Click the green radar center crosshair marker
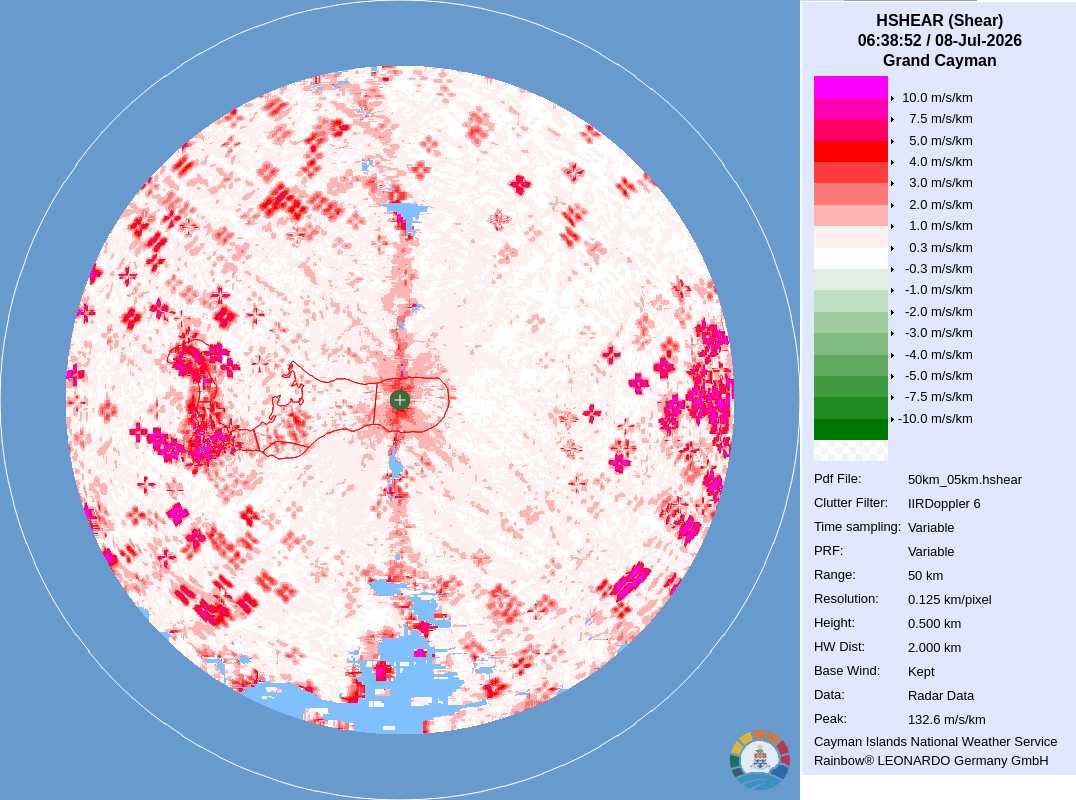This screenshot has height=800, width=1076. click(399, 400)
